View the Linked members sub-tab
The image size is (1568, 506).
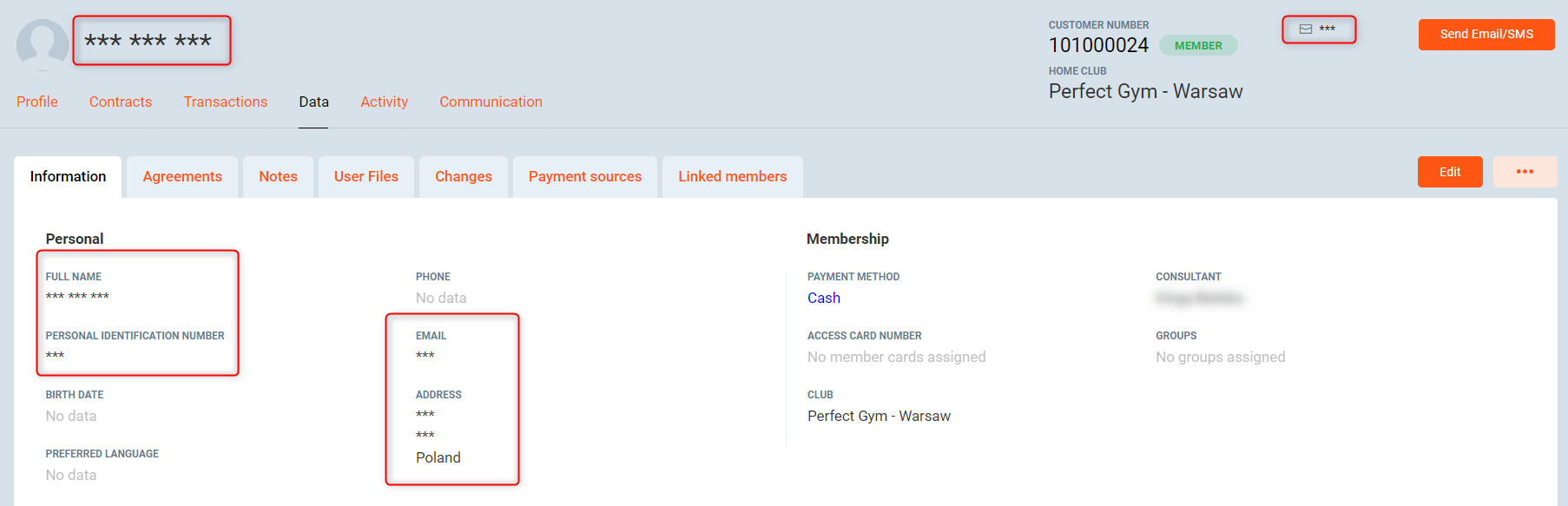(732, 177)
